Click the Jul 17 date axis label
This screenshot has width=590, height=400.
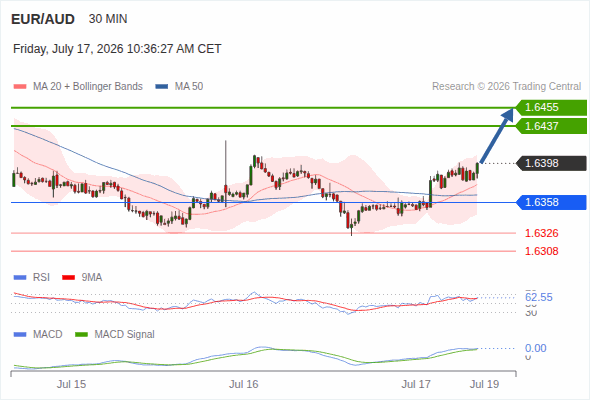click(416, 384)
